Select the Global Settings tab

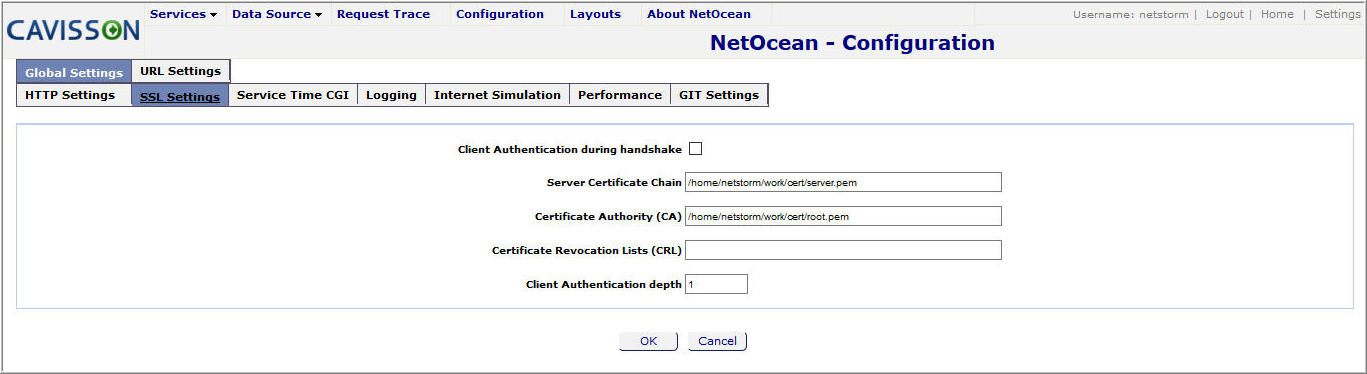(74, 72)
